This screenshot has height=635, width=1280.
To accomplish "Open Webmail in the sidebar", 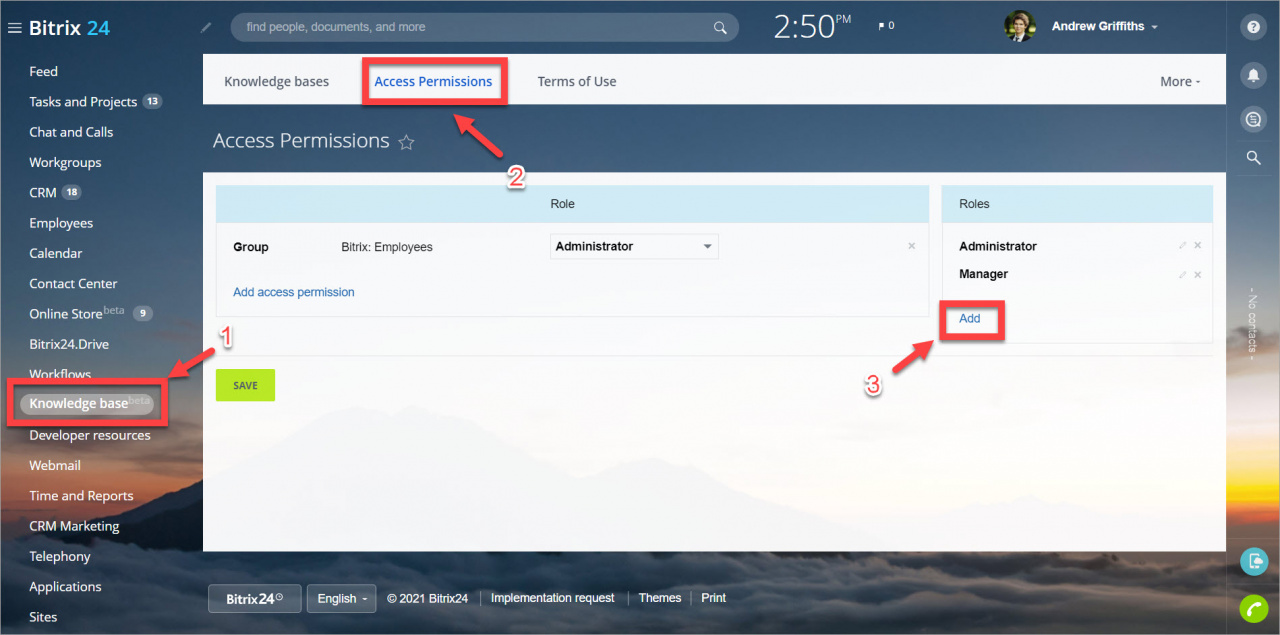I will click(x=55, y=465).
